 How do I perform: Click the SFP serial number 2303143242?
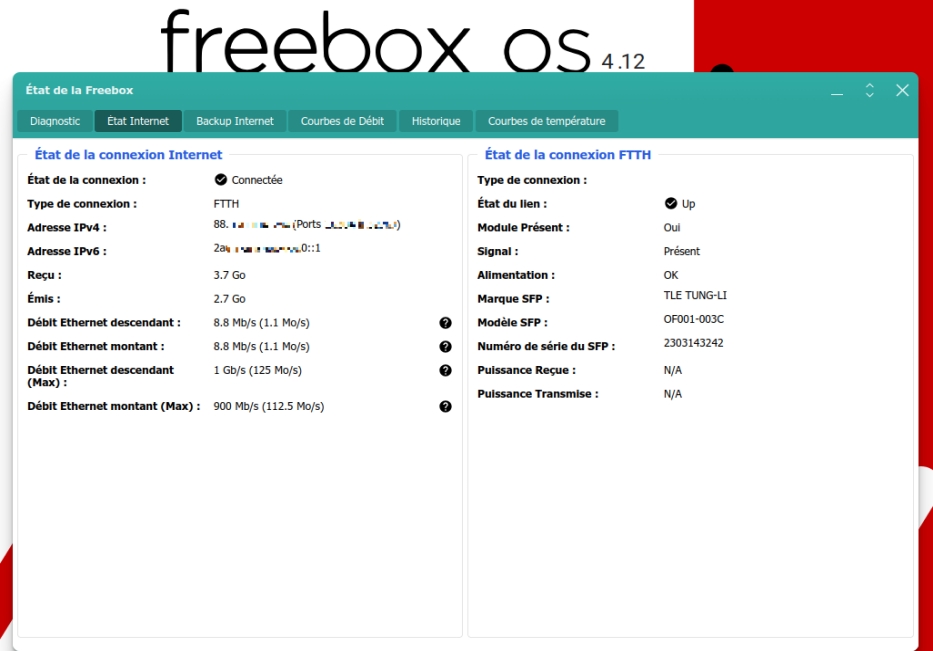(693, 343)
